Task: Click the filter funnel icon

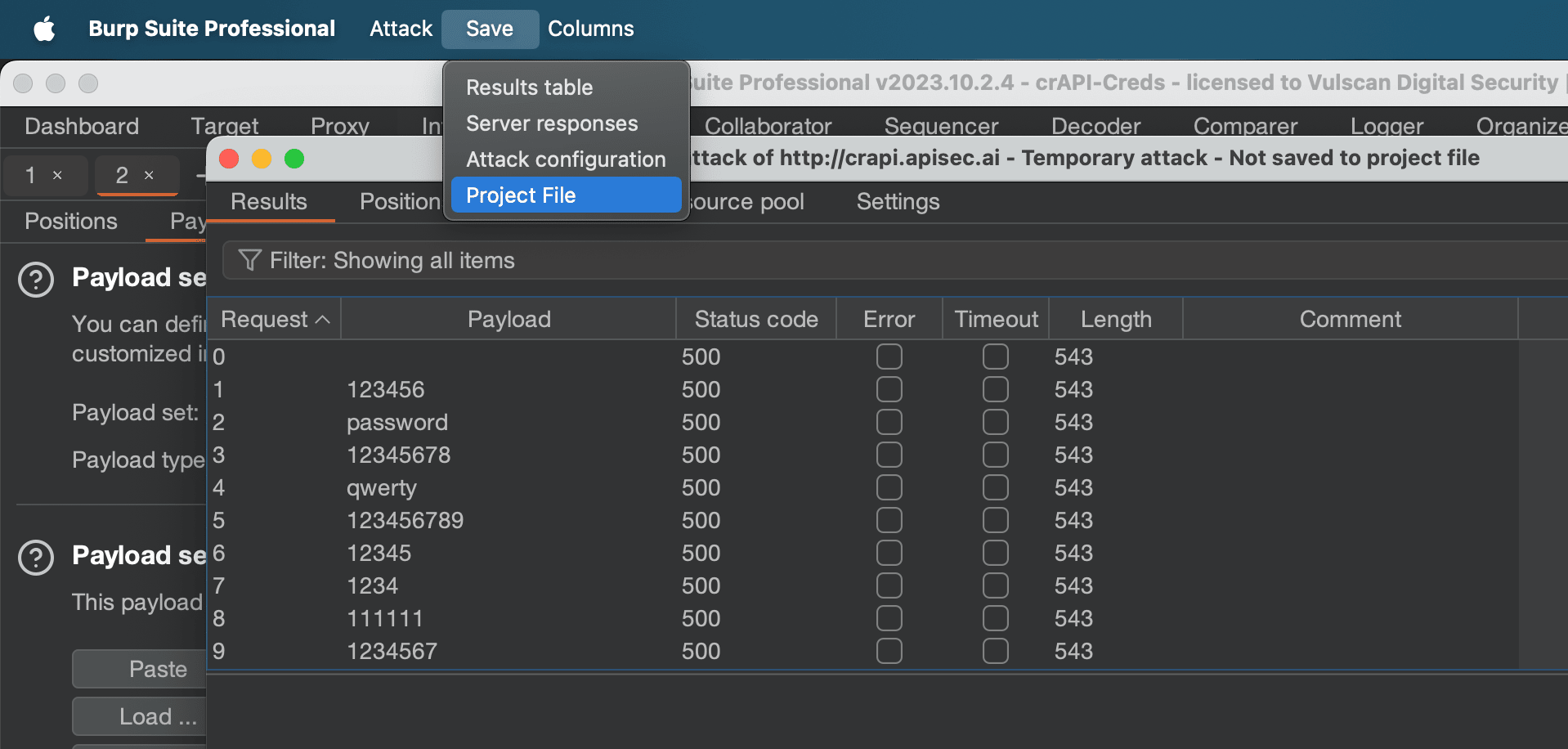Action: 249,260
